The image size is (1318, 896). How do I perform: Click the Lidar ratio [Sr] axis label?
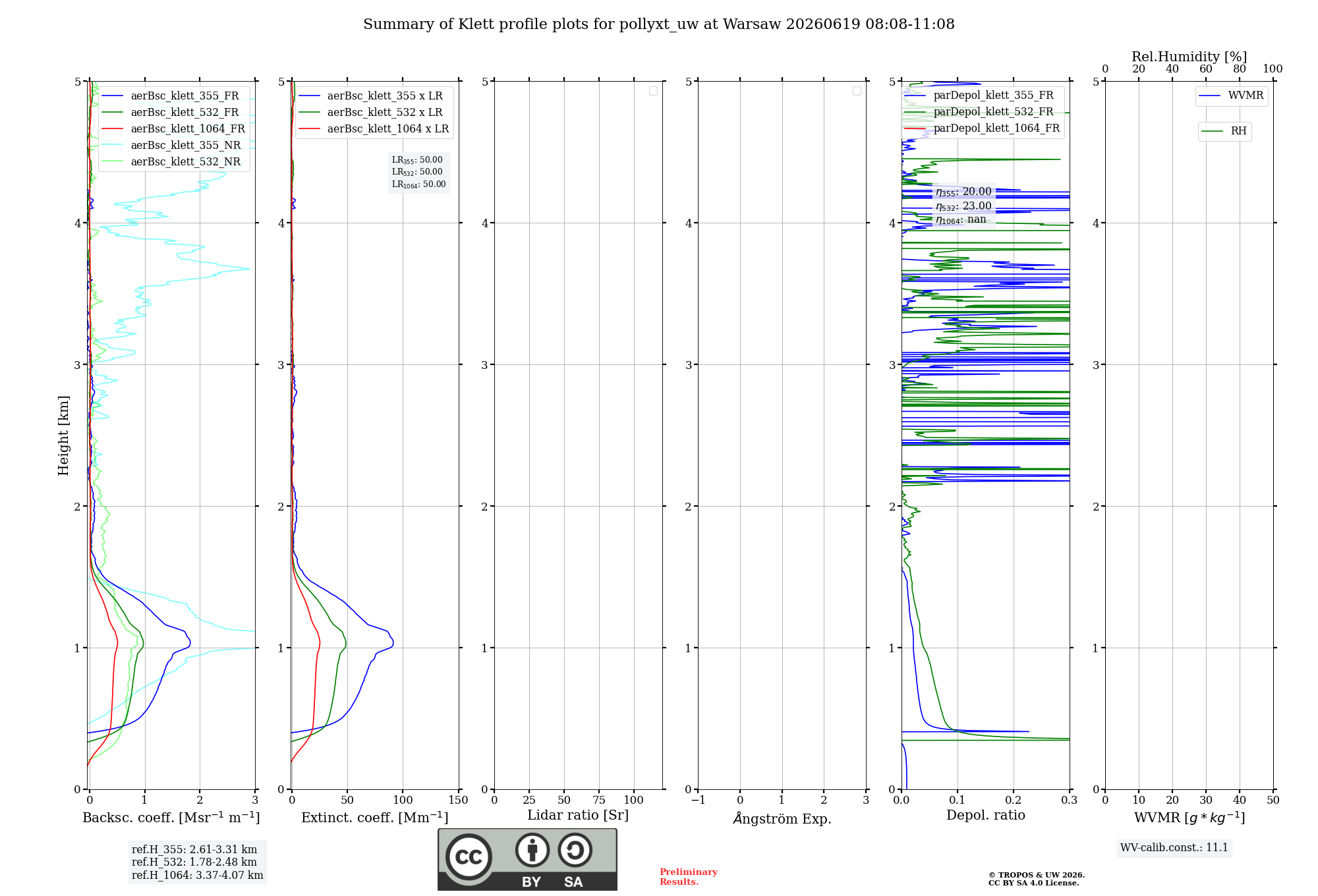point(578,816)
